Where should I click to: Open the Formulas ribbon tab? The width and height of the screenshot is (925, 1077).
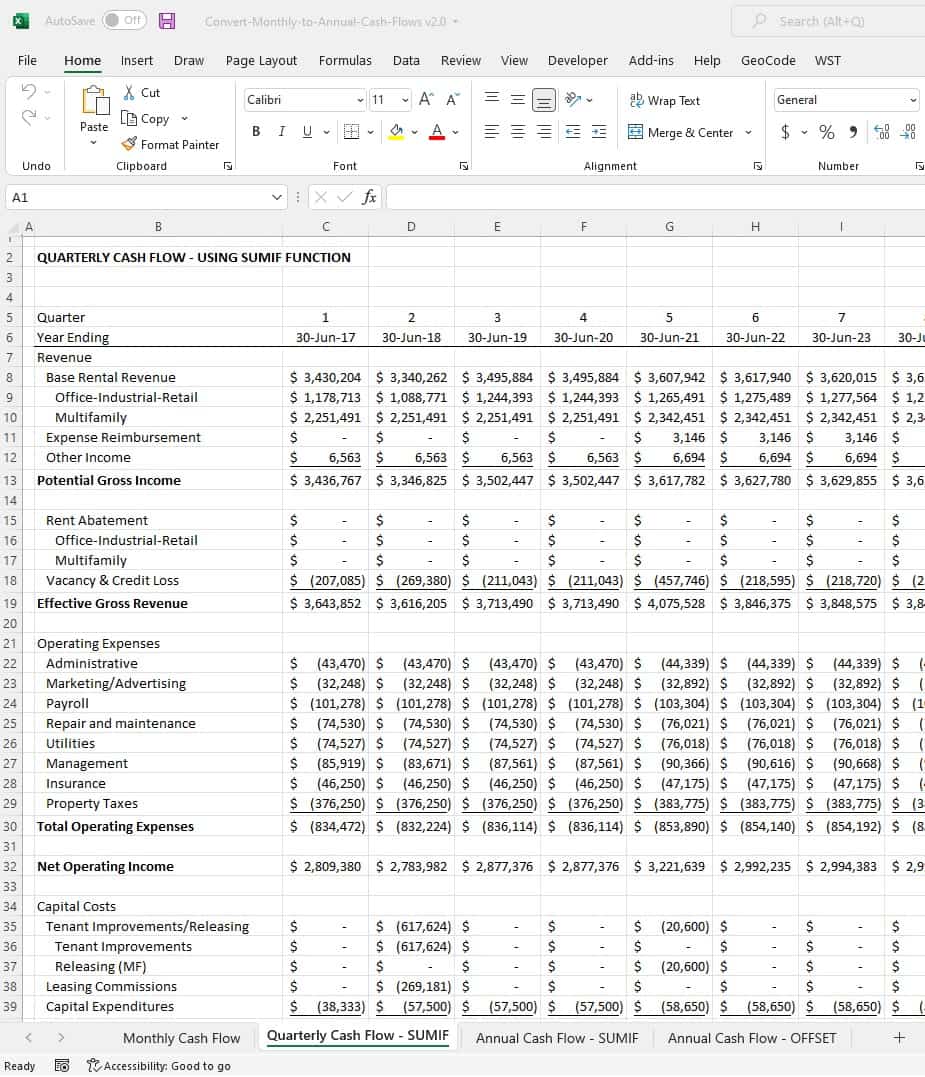[345, 60]
